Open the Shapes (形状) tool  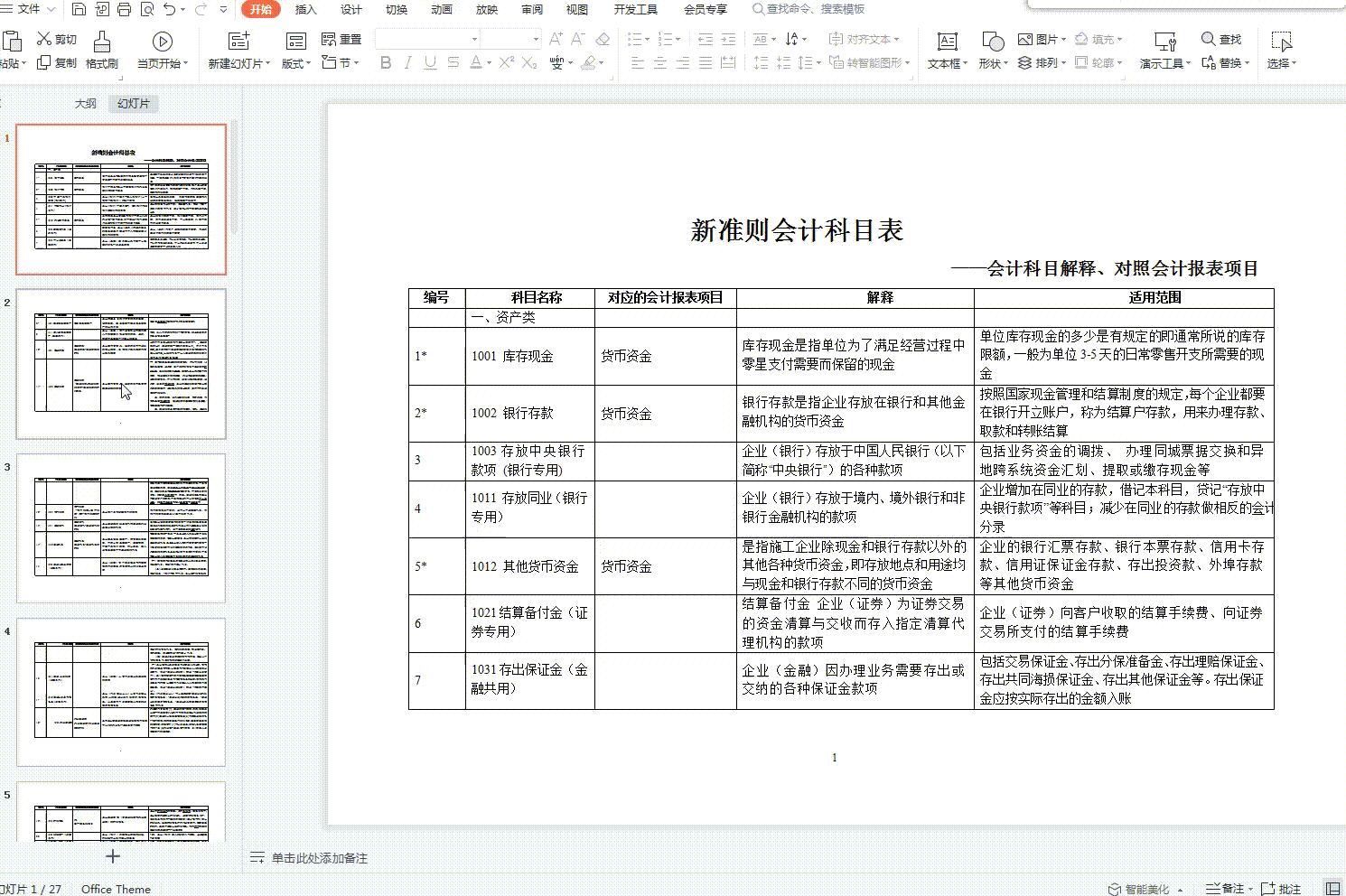[991, 50]
